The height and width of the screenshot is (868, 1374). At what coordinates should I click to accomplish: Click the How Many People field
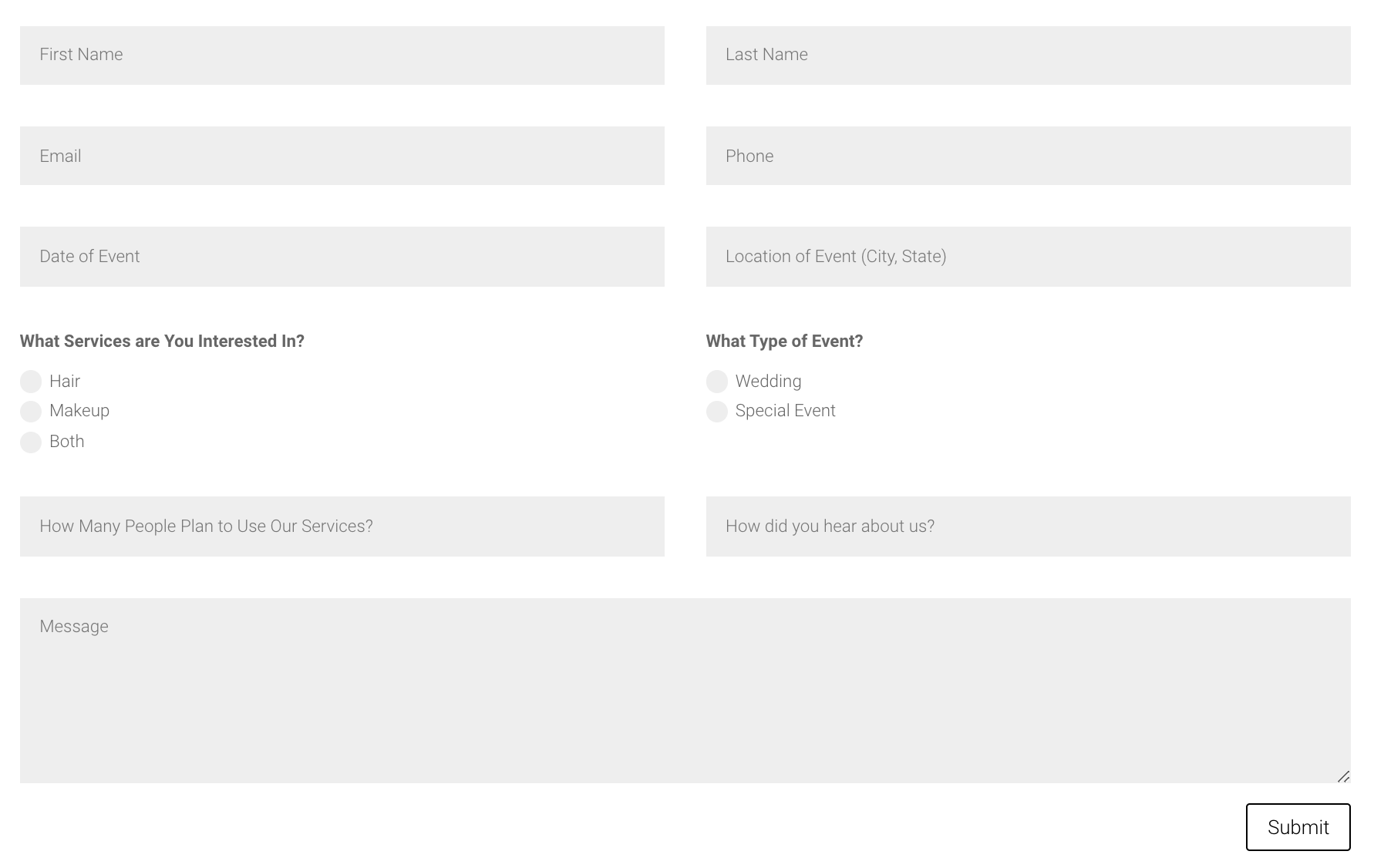click(342, 527)
